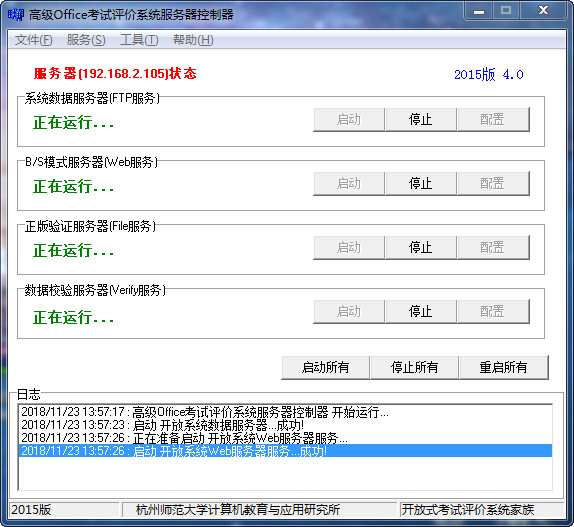This screenshot has height=527, width=574.
Task: Open the 服务(S) menu
Action: [86, 40]
